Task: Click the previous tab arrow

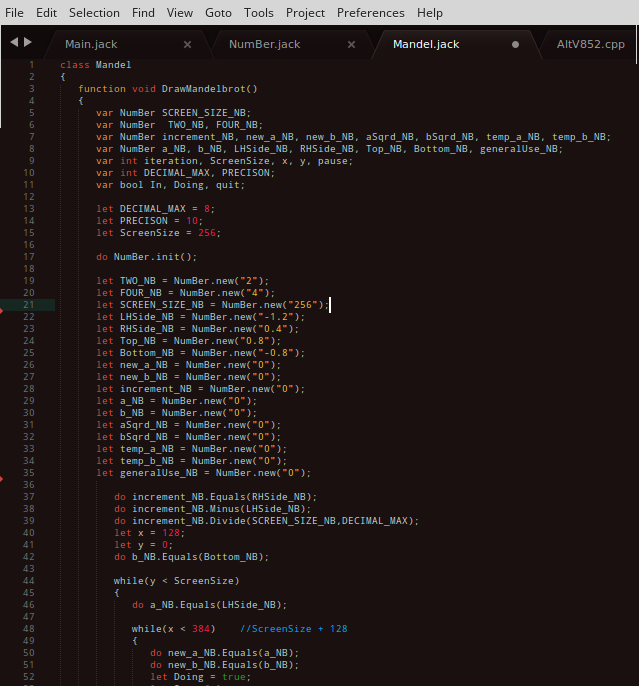Action: pos(14,43)
